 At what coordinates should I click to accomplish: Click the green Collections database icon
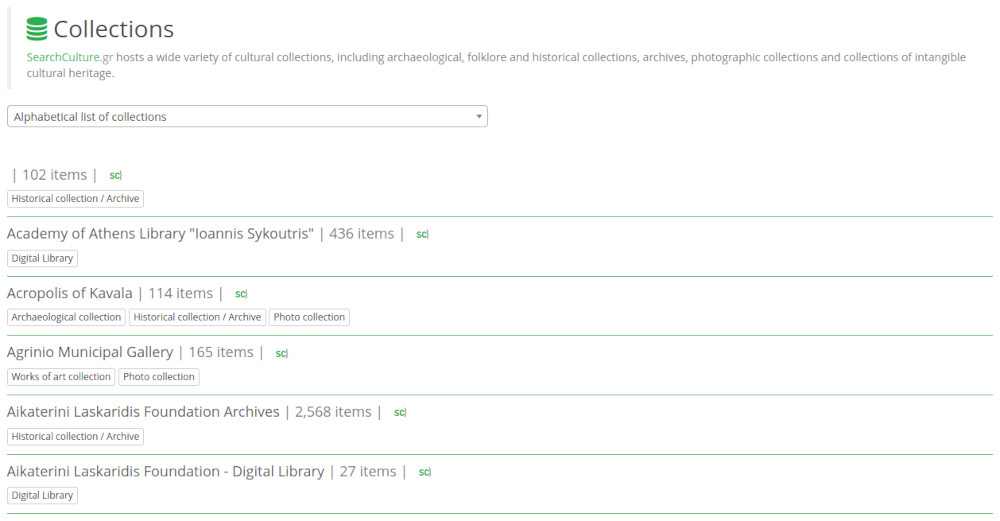tap(36, 29)
